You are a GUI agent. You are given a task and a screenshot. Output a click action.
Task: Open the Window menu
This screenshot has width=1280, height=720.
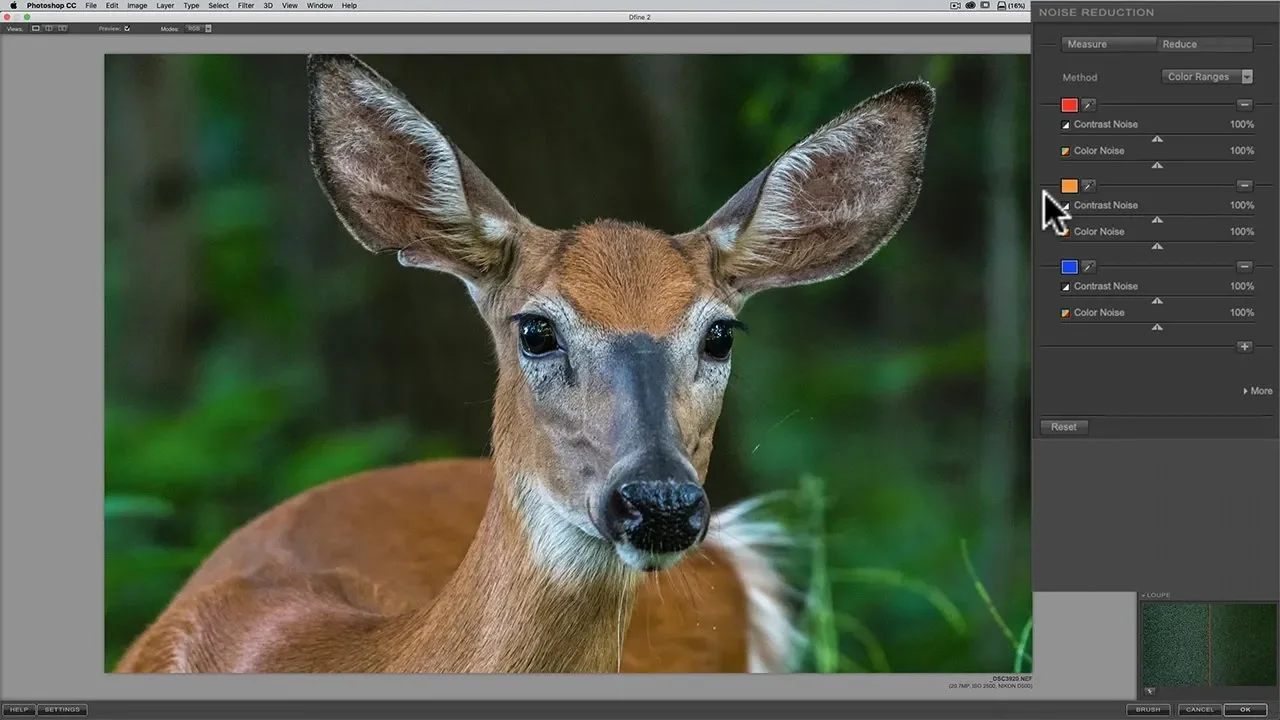tap(320, 6)
